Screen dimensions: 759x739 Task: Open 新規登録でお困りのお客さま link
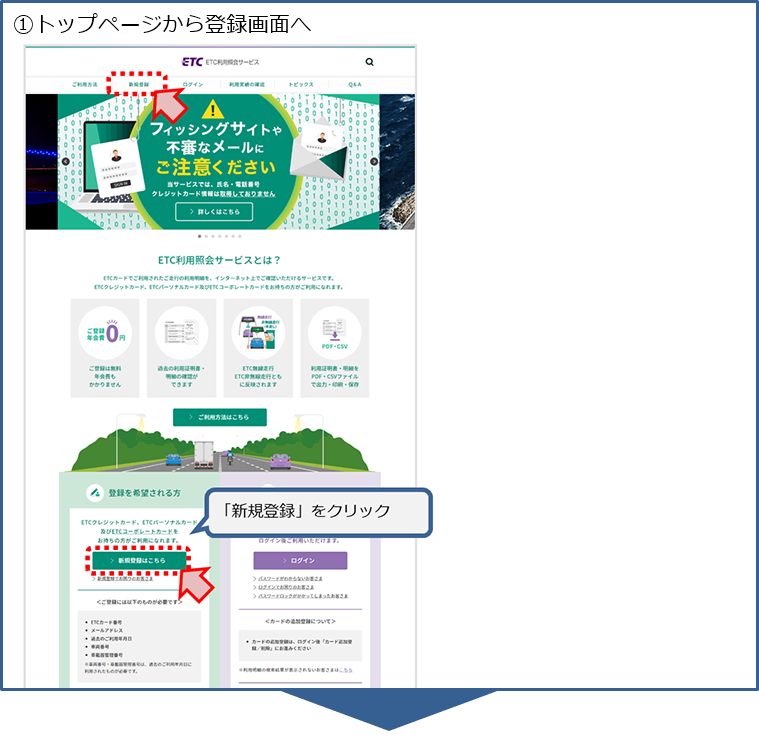[125, 578]
